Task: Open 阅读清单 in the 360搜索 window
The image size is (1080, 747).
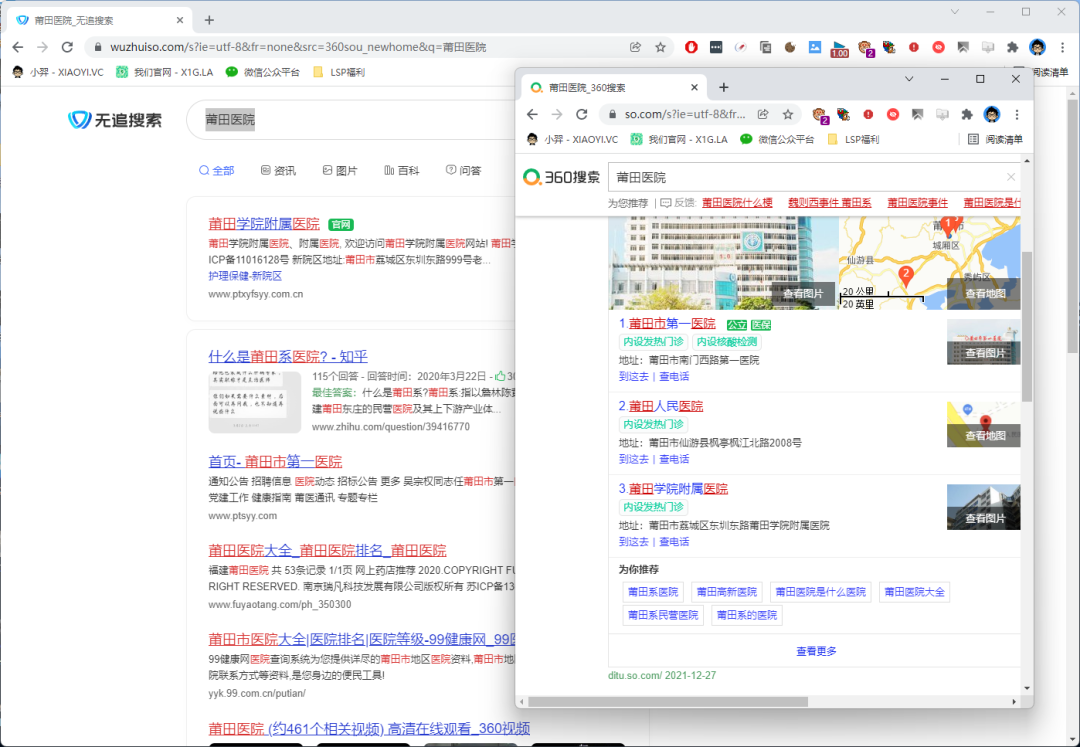Action: 995,139
